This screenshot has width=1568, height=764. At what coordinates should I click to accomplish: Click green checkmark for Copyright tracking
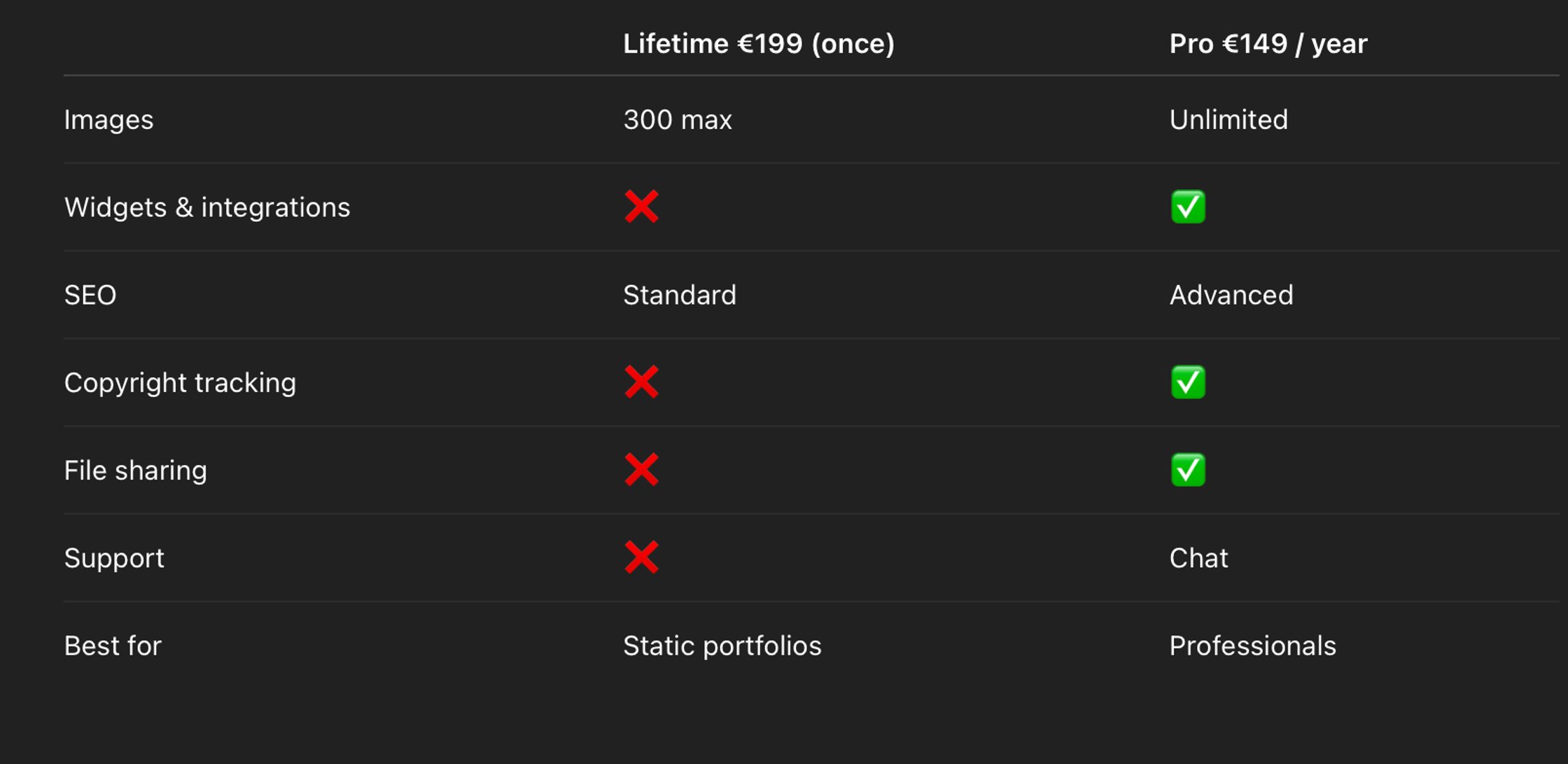click(1188, 382)
